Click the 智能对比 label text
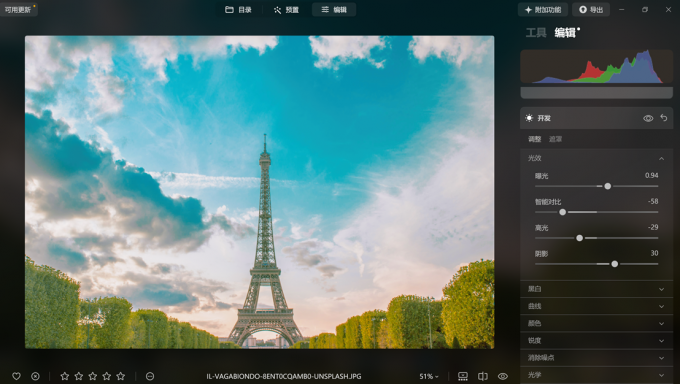 [548, 202]
